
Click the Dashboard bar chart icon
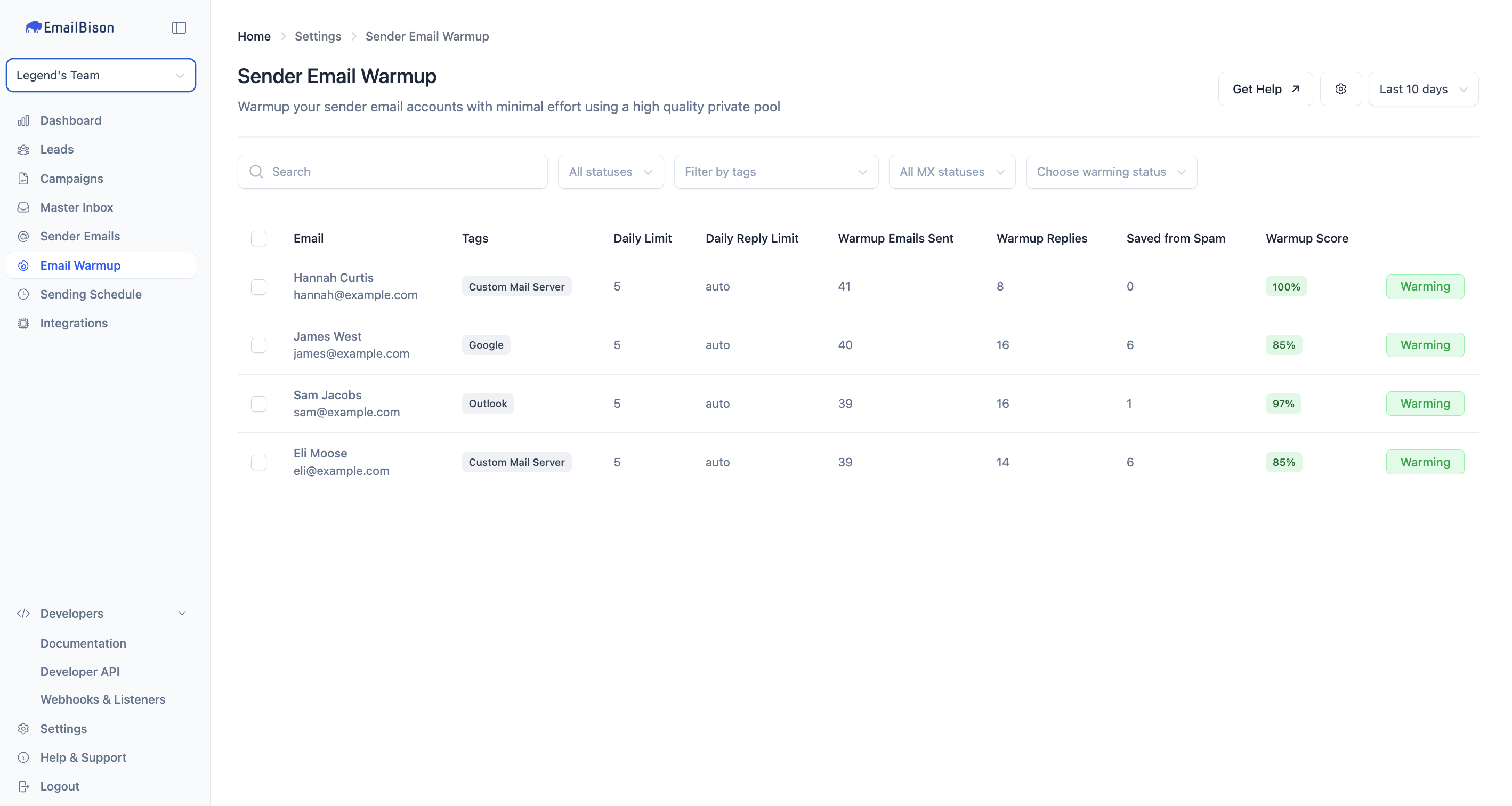click(23, 121)
